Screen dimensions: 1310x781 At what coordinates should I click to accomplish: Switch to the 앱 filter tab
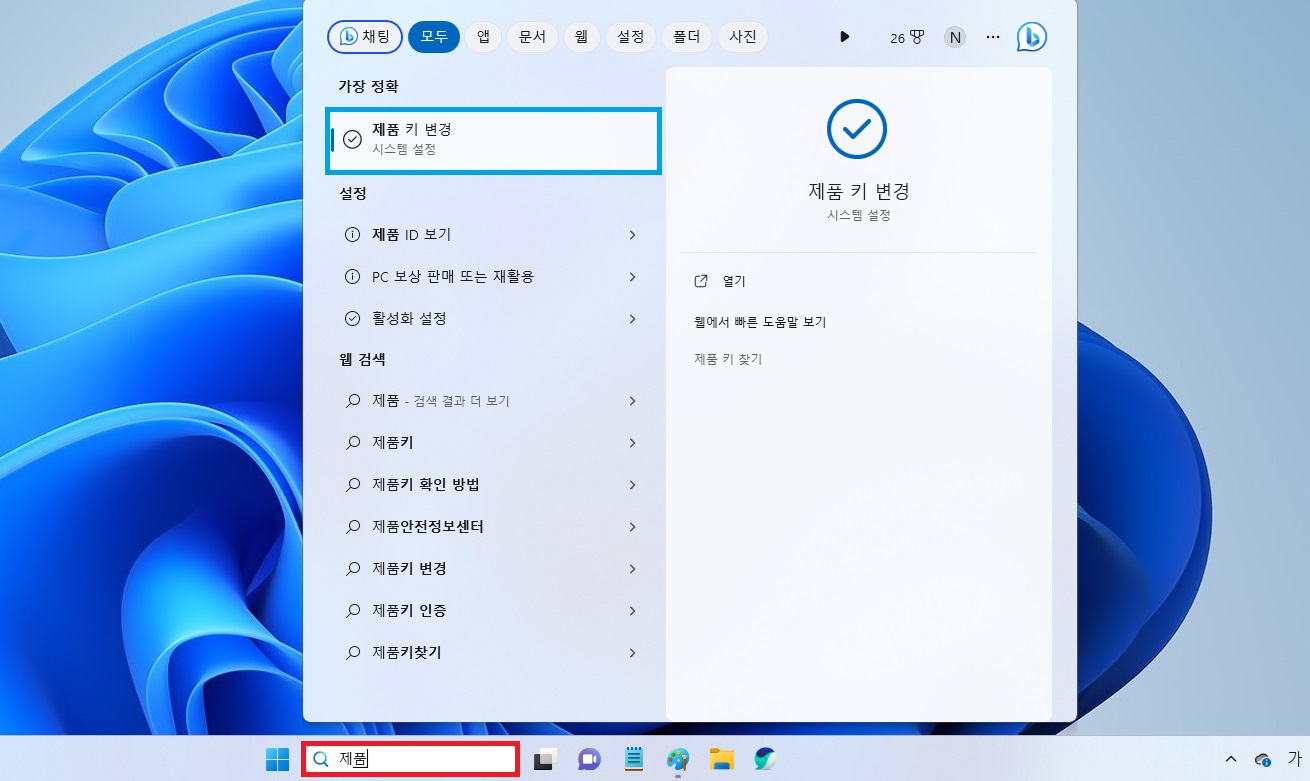point(483,37)
